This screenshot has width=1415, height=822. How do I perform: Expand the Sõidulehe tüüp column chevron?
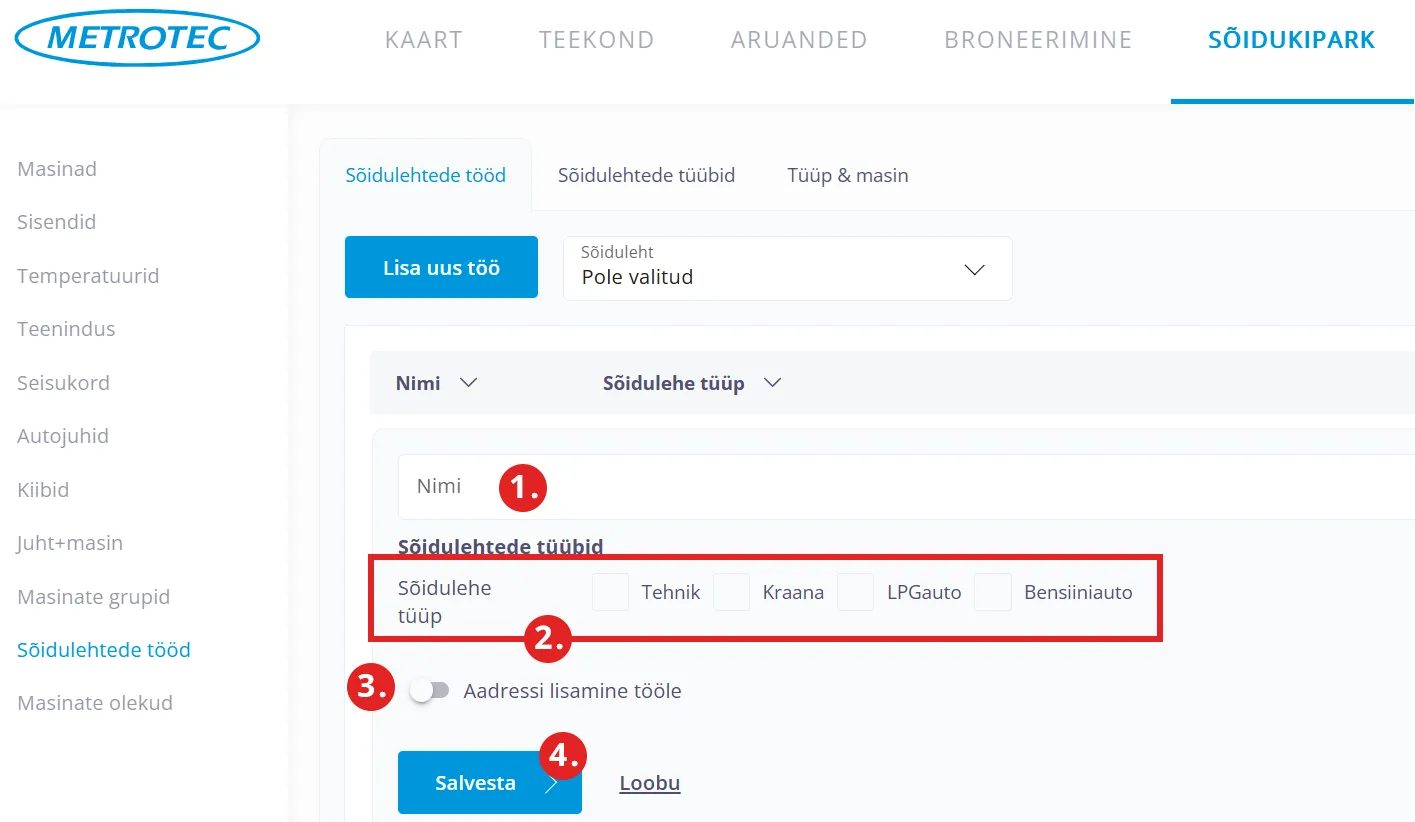coord(771,383)
